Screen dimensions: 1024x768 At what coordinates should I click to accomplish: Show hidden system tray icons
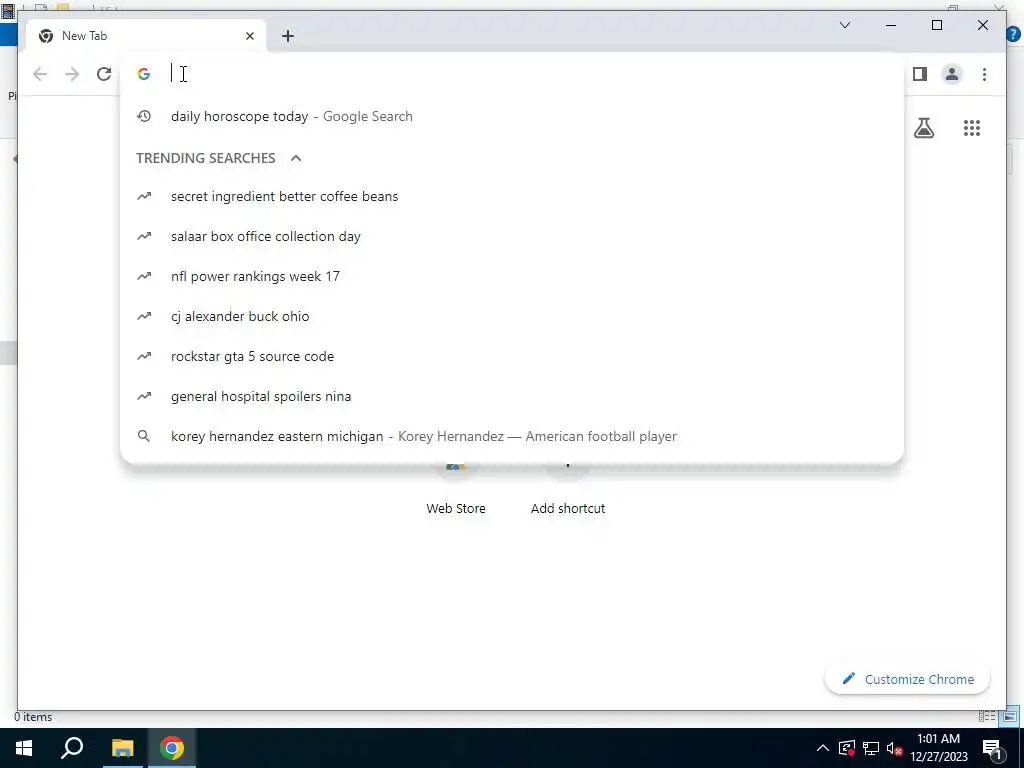click(x=823, y=748)
